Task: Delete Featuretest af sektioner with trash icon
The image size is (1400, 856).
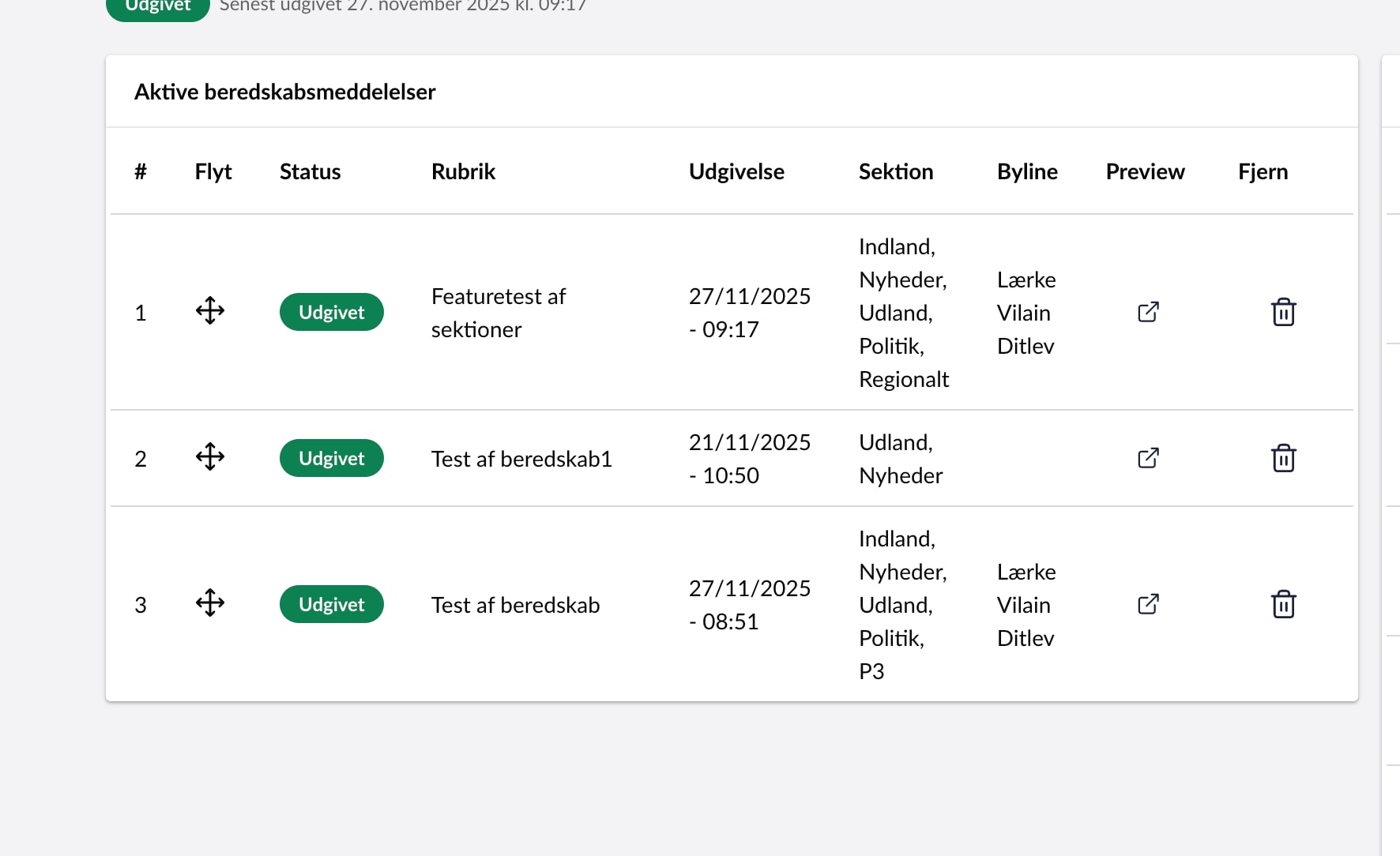Action: click(1283, 312)
